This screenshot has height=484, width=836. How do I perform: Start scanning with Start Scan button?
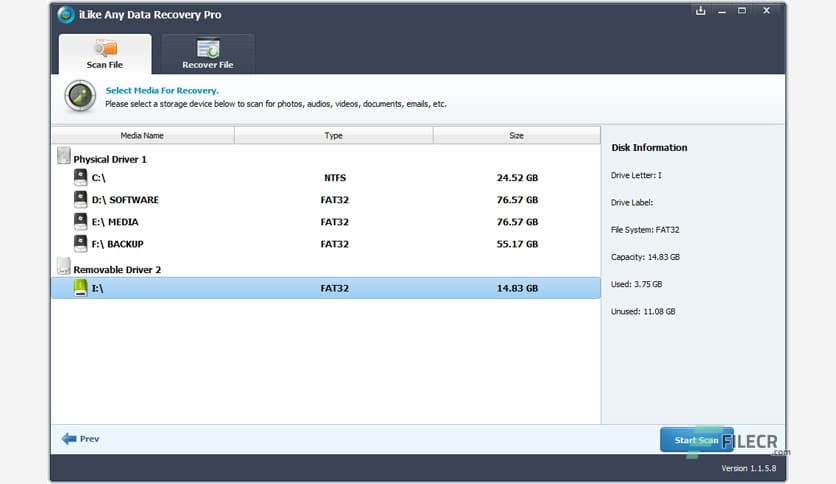point(696,440)
